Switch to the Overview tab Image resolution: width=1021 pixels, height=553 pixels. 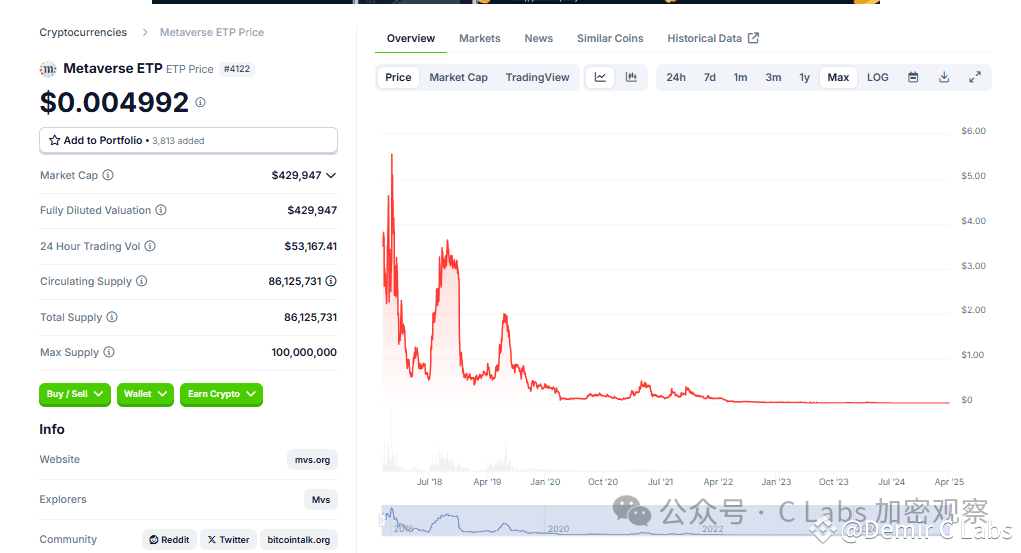click(411, 38)
